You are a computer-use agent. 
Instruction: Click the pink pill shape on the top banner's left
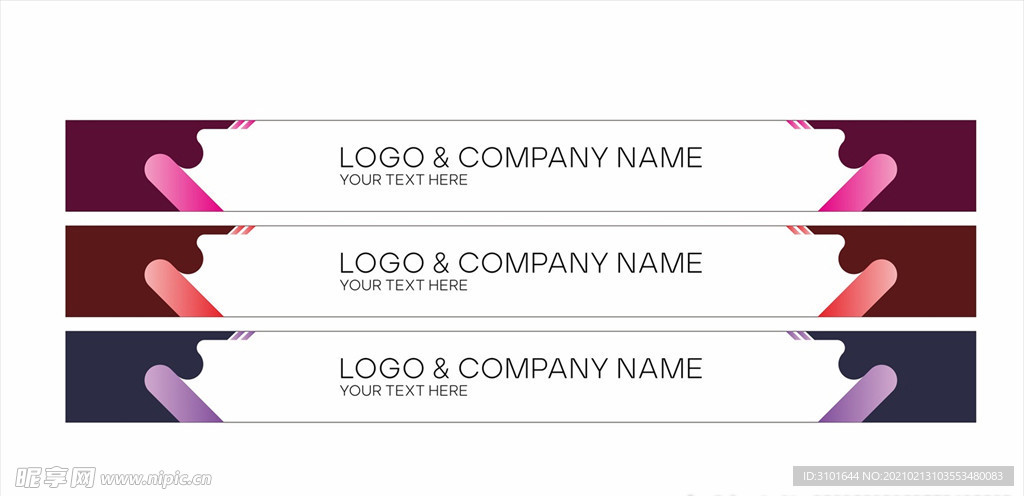(181, 182)
